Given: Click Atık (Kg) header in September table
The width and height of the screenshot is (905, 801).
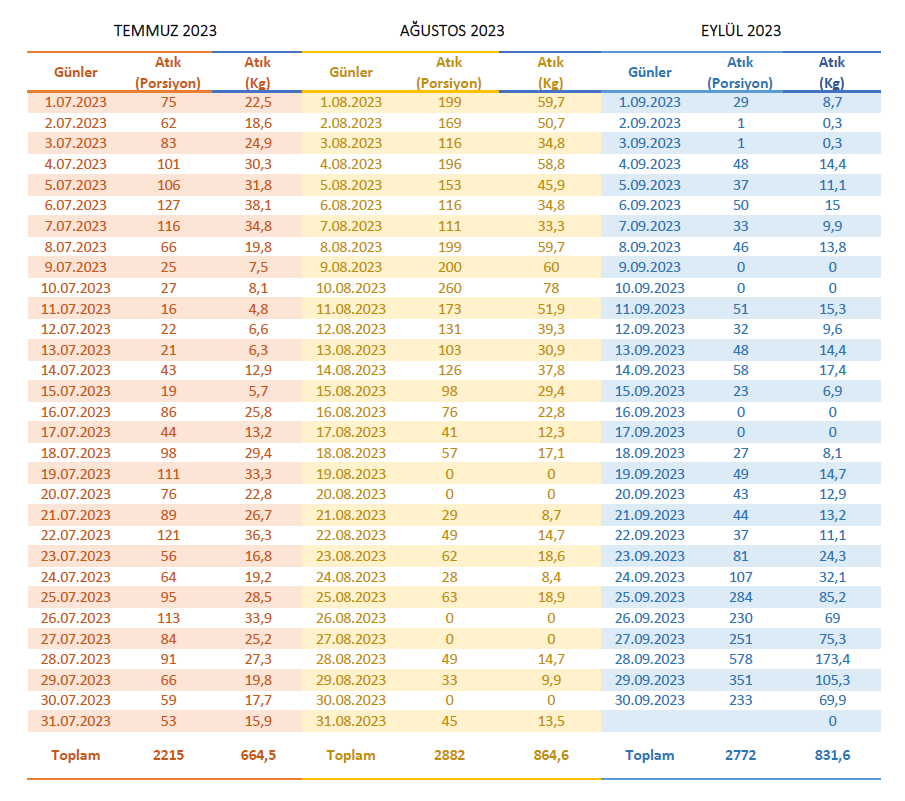Looking at the screenshot, I should click(831, 72).
